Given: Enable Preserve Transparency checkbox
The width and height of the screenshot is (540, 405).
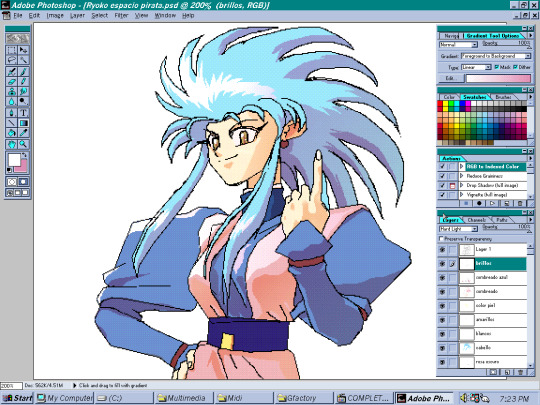Looking at the screenshot, I should pyautogui.click(x=441, y=239).
